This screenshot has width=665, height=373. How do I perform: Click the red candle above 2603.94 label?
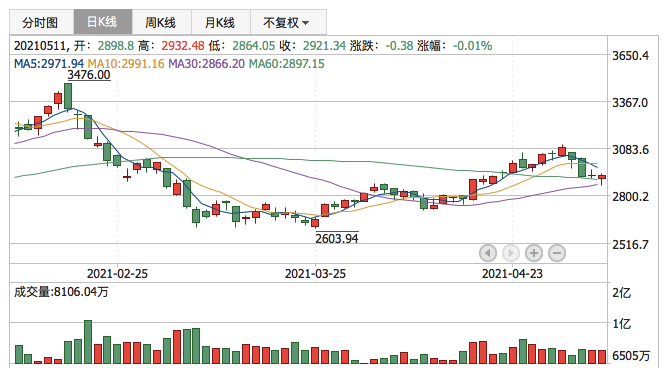[315, 223]
